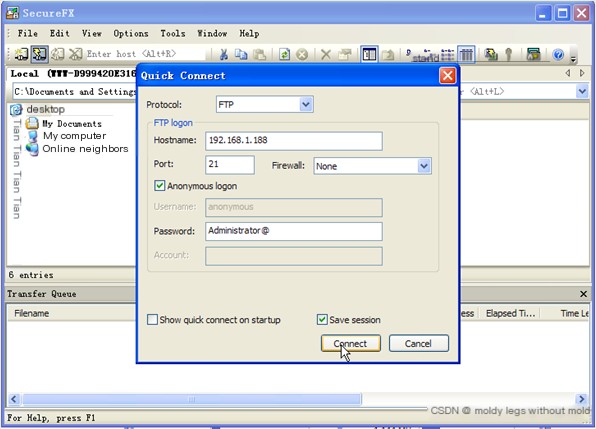596x429 pixels.
Task: Open the Edit menu
Action: [x=60, y=33]
